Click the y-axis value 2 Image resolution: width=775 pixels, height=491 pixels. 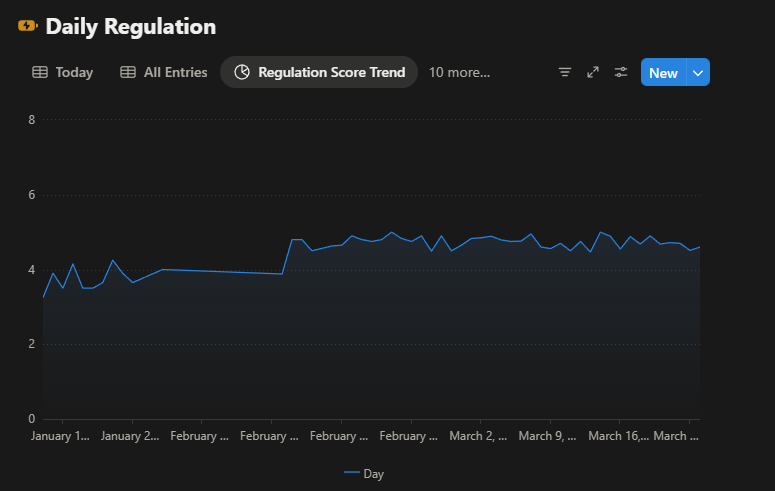click(32, 344)
